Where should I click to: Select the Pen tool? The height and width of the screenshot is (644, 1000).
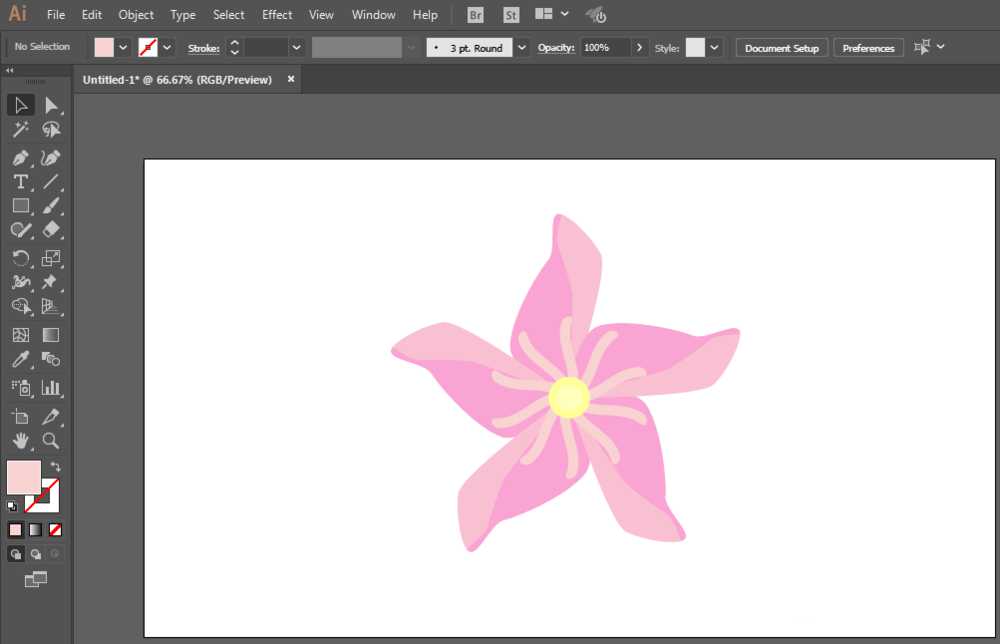click(x=20, y=158)
